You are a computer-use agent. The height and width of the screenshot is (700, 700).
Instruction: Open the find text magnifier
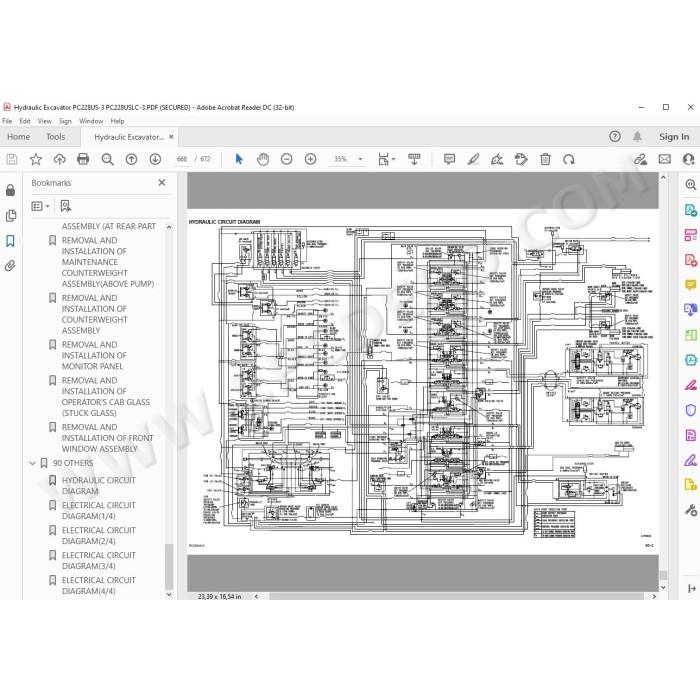pyautogui.click(x=107, y=159)
